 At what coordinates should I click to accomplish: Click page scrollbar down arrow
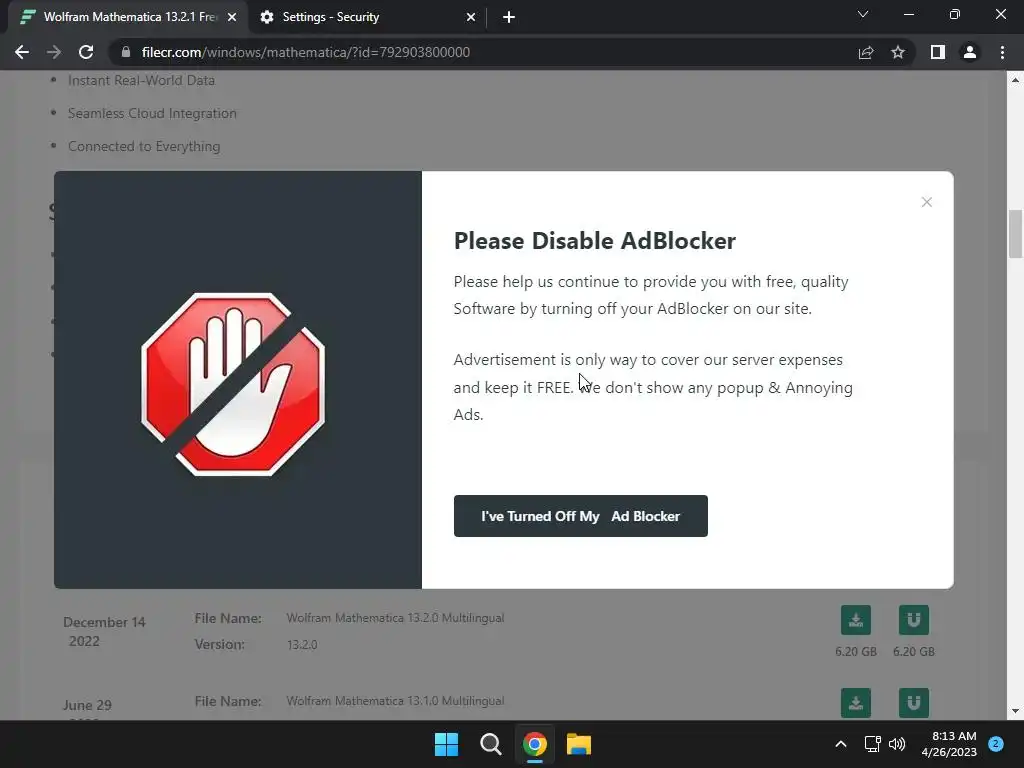point(1015,711)
